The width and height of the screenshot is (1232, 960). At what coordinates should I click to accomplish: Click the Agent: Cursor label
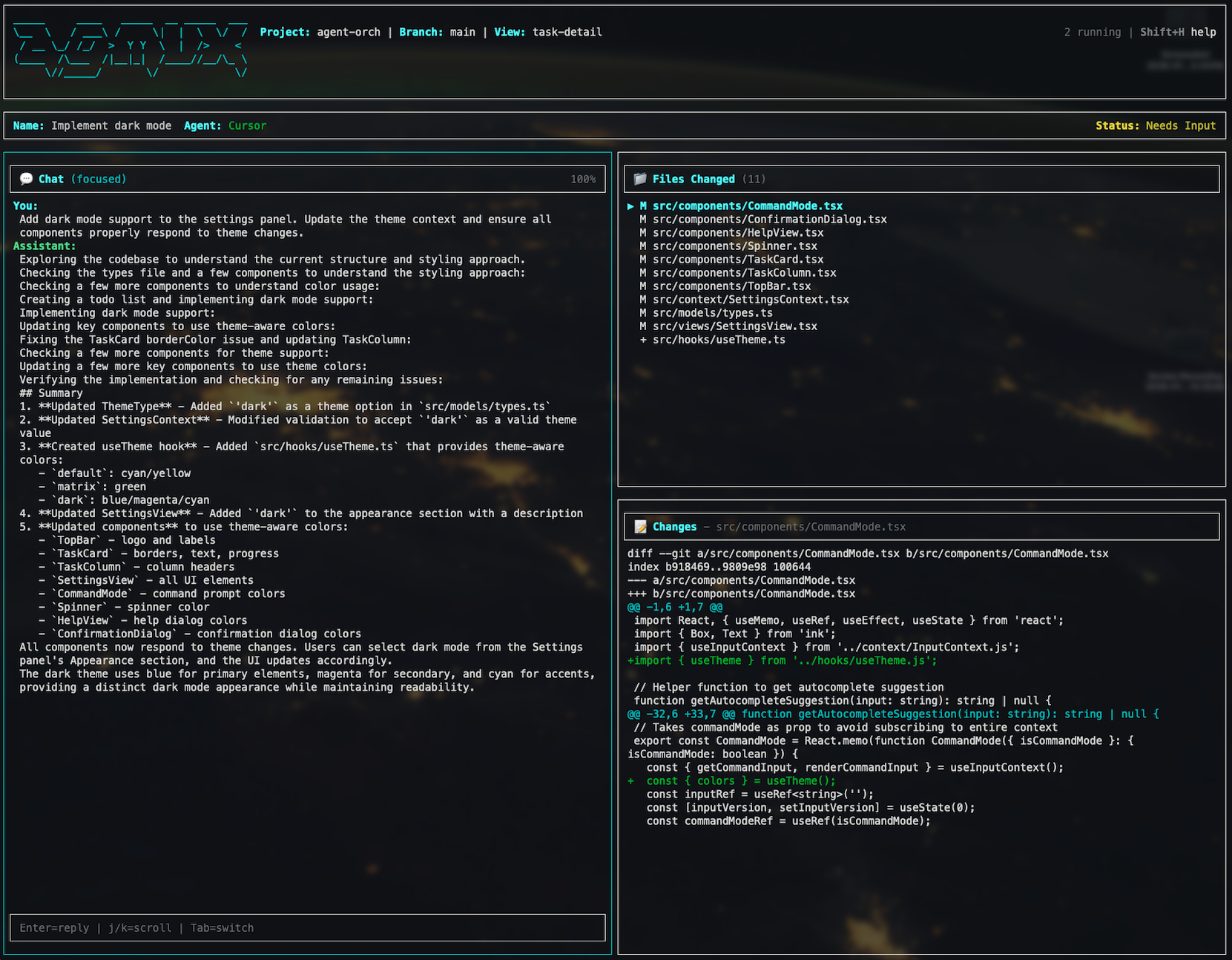[225, 126]
